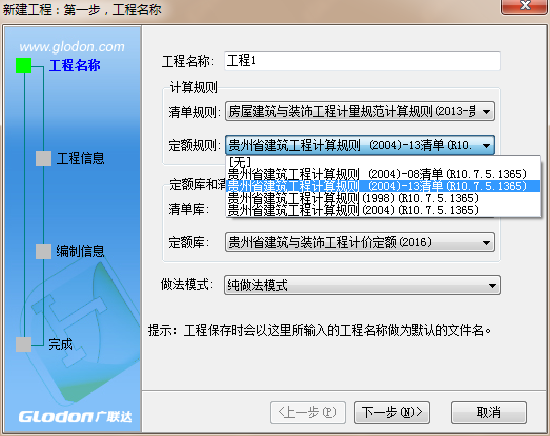Choose 贵州省建筑工程计算规则 (2004)-13清单 highlighted option
The image size is (550, 436).
pyautogui.click(x=383, y=186)
